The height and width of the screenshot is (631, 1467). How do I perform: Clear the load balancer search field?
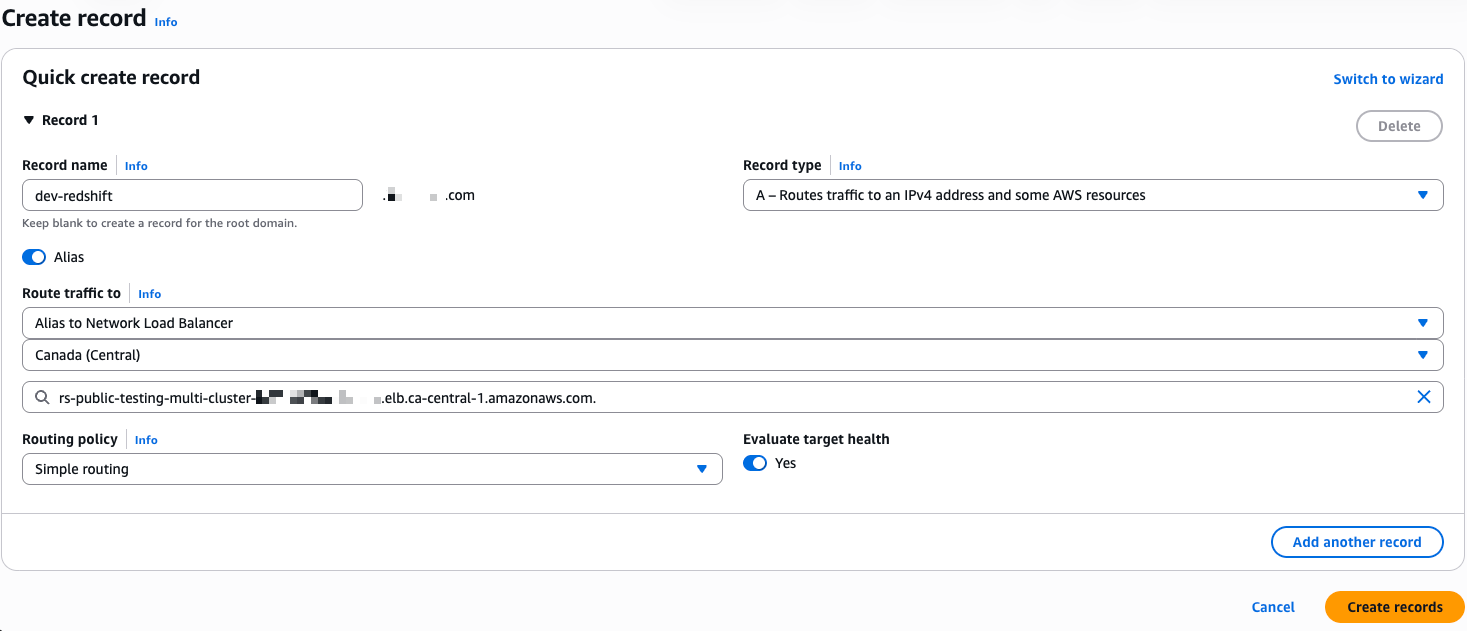(x=1423, y=397)
